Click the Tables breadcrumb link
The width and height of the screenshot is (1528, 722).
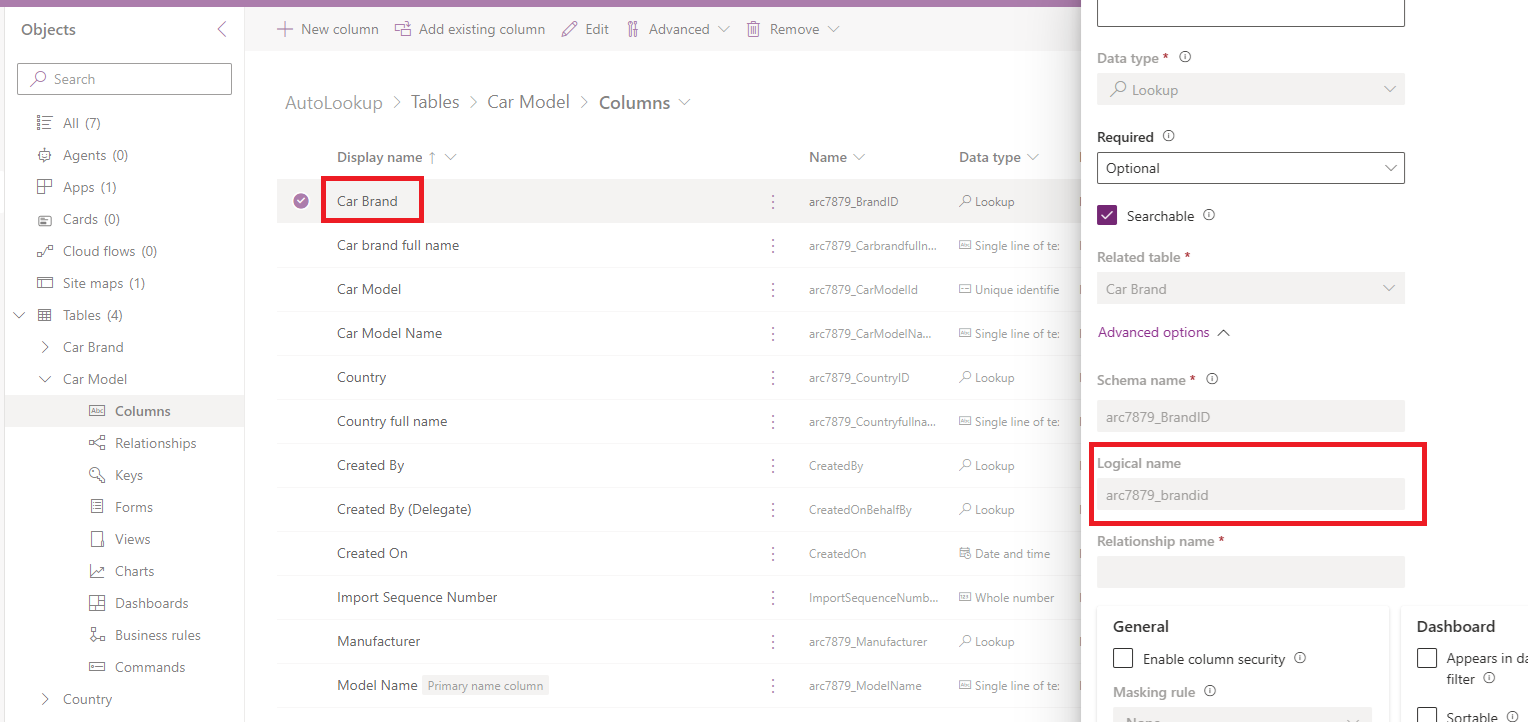tap(435, 102)
